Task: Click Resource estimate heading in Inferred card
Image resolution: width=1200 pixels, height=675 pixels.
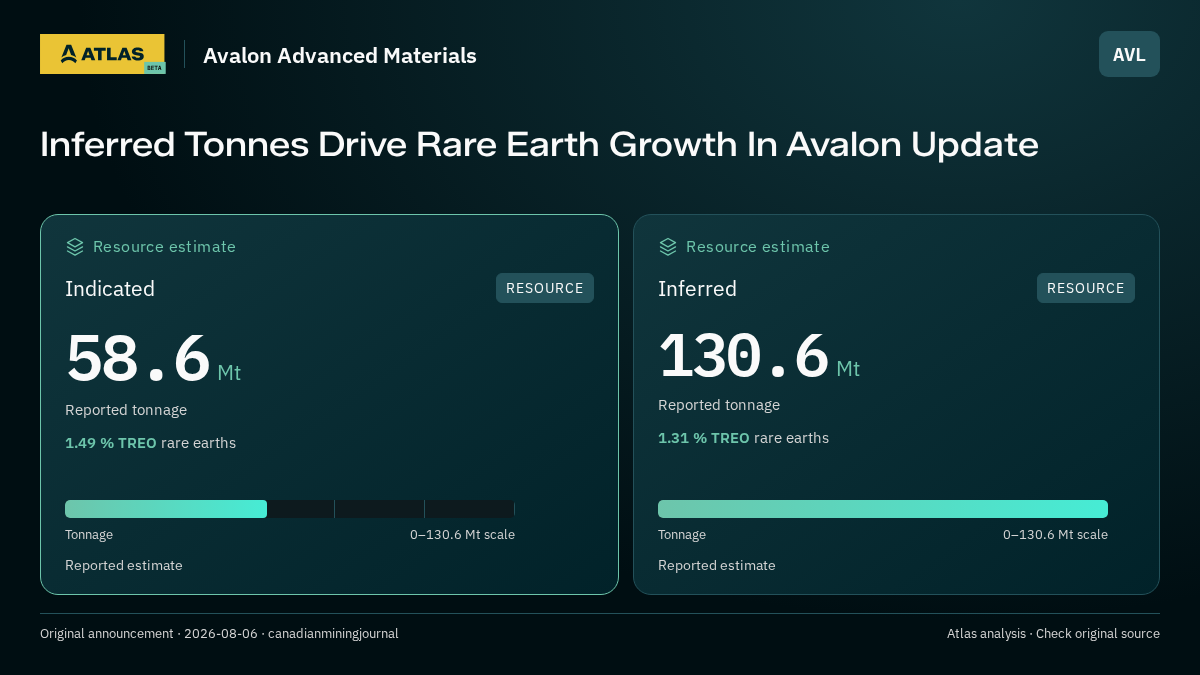Action: click(x=758, y=247)
